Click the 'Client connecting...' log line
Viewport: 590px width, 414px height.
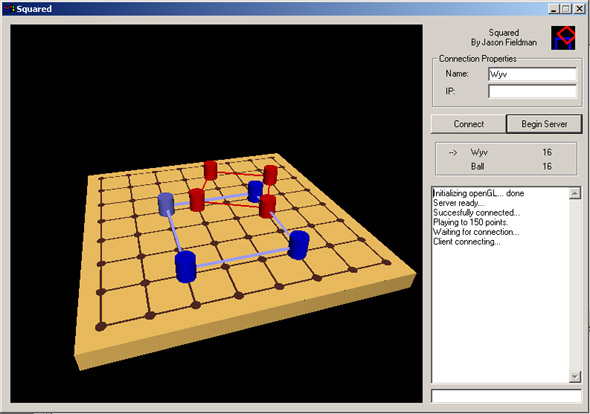click(467, 242)
